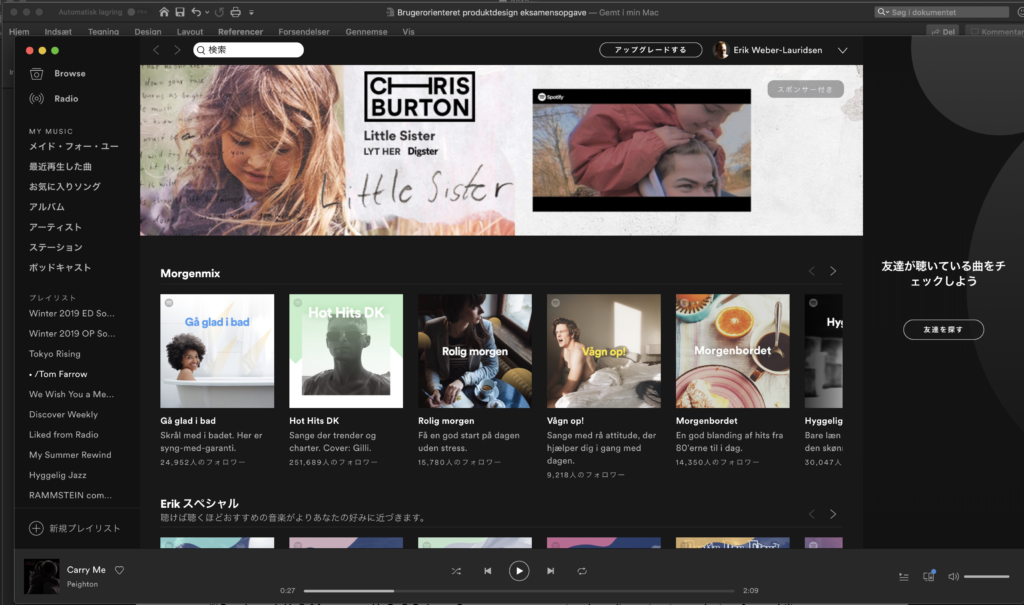Open the Vågn op! playlist cover

point(603,351)
